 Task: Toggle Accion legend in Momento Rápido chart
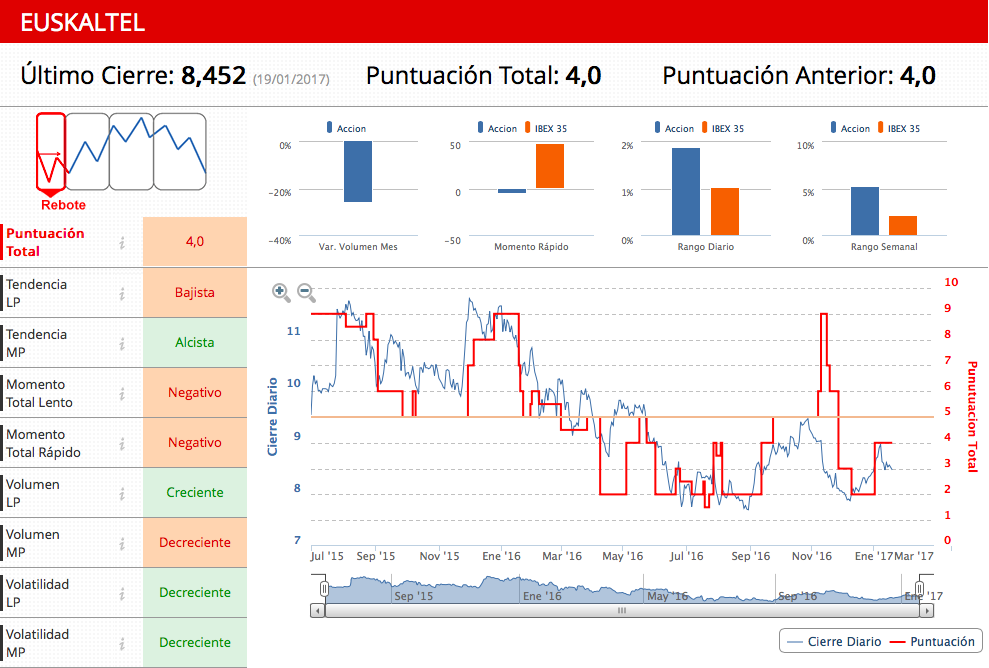[497, 128]
